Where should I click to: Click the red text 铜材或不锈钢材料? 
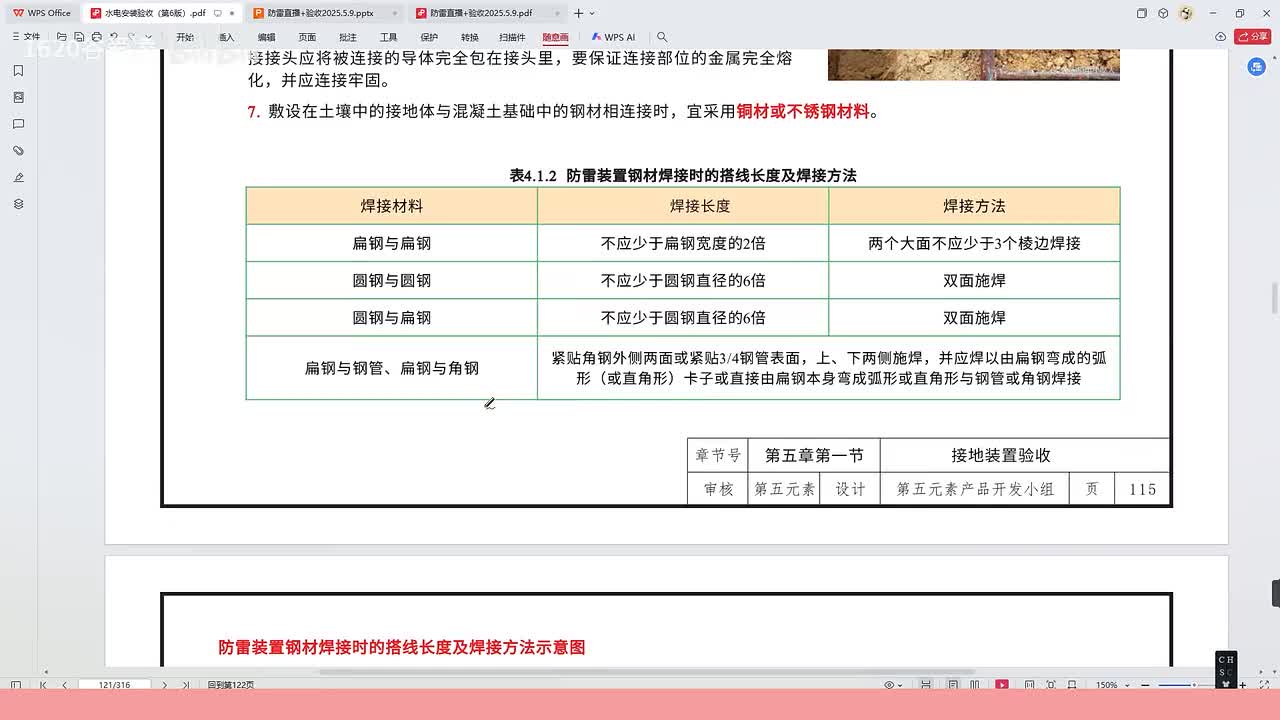pos(803,112)
